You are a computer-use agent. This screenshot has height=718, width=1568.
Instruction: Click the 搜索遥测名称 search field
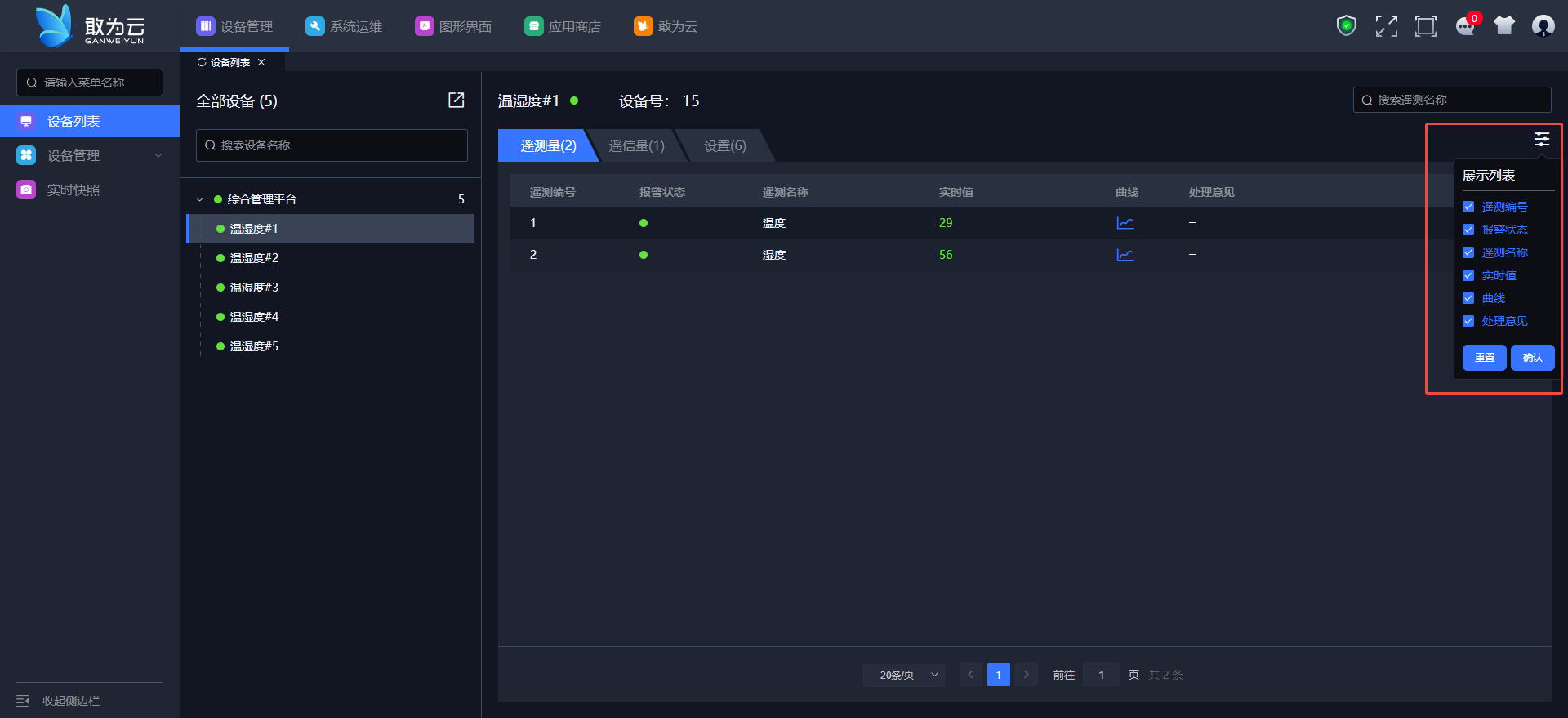(1452, 100)
